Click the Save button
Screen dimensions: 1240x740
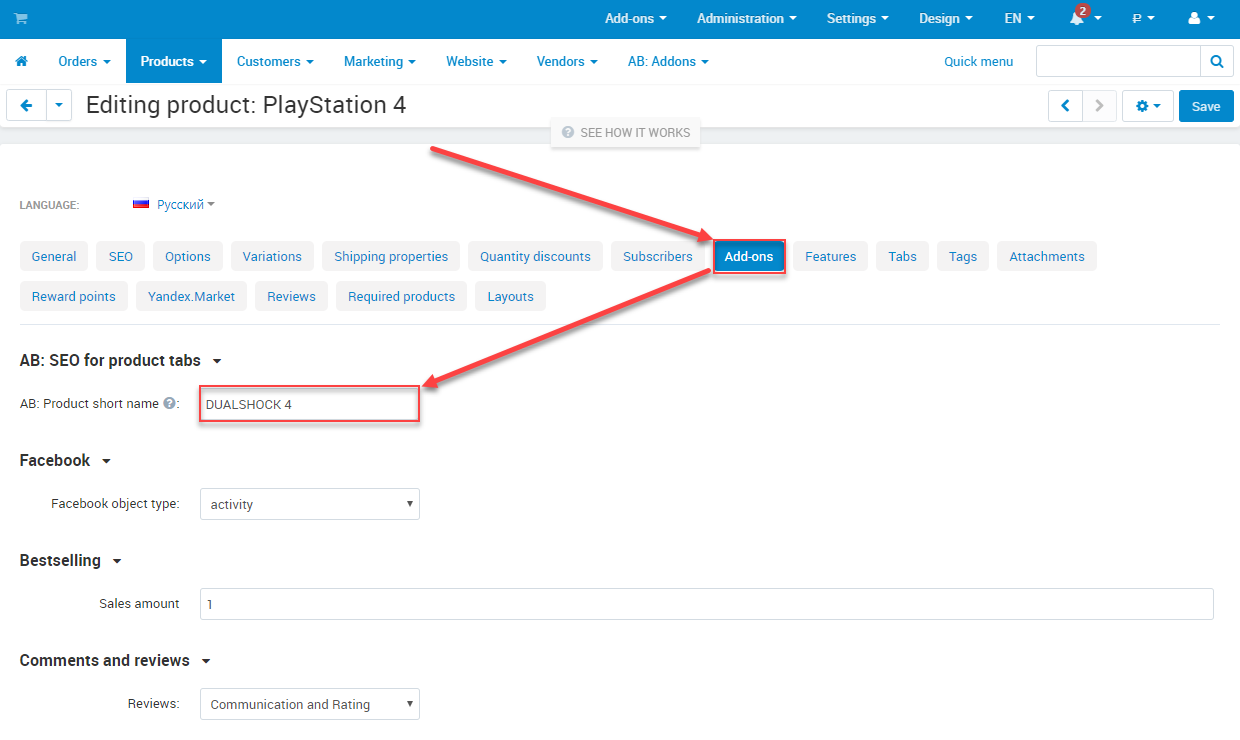click(1205, 105)
